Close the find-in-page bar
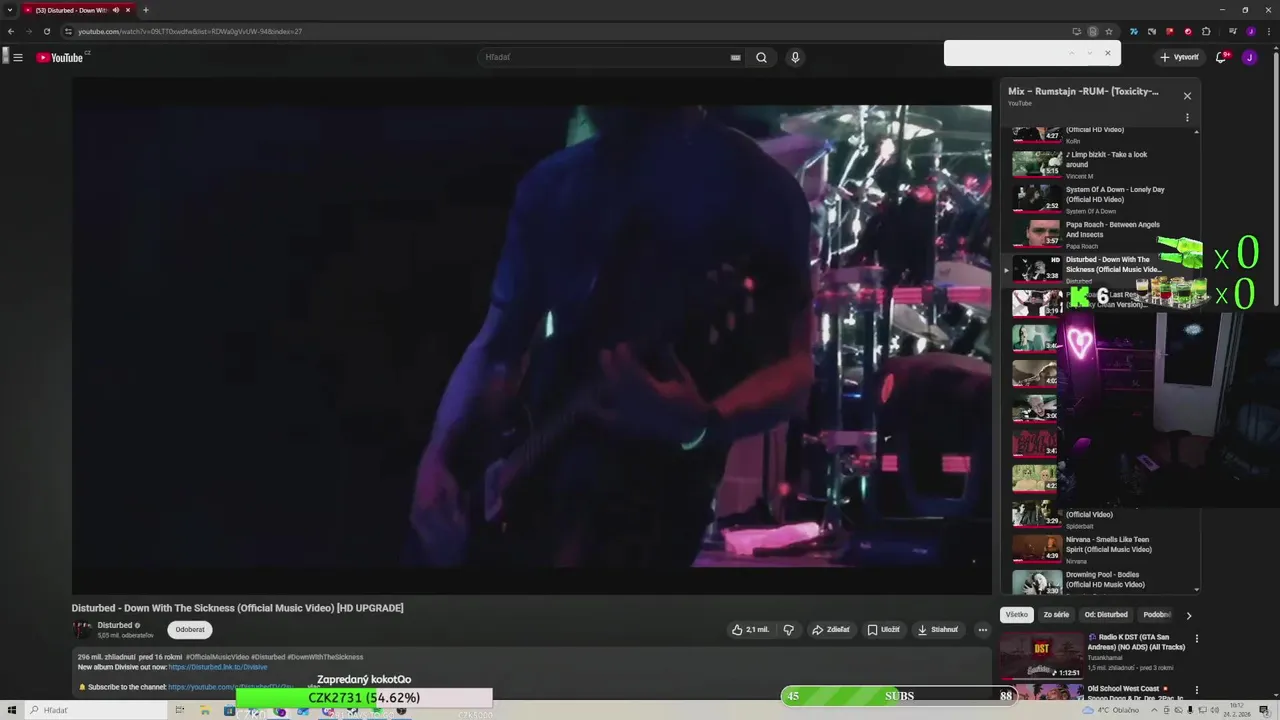This screenshot has width=1280, height=720. (1107, 53)
